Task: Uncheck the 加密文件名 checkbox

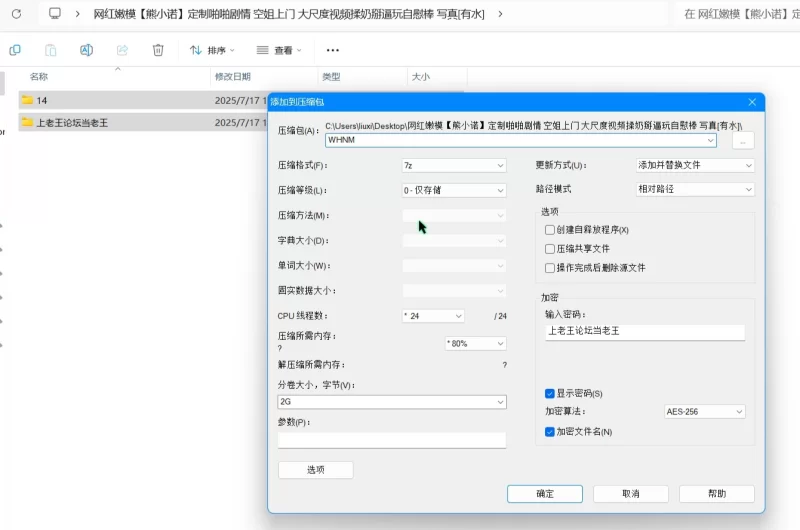Action: pos(549,432)
